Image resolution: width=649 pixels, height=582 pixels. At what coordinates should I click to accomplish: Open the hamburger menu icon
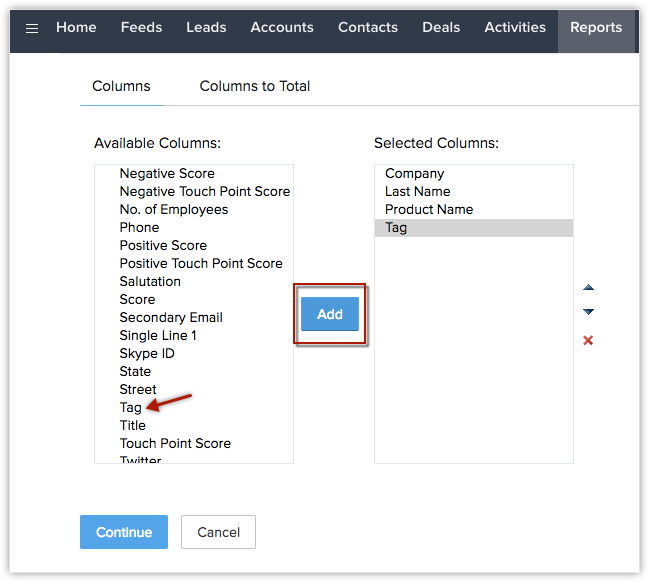click(32, 28)
